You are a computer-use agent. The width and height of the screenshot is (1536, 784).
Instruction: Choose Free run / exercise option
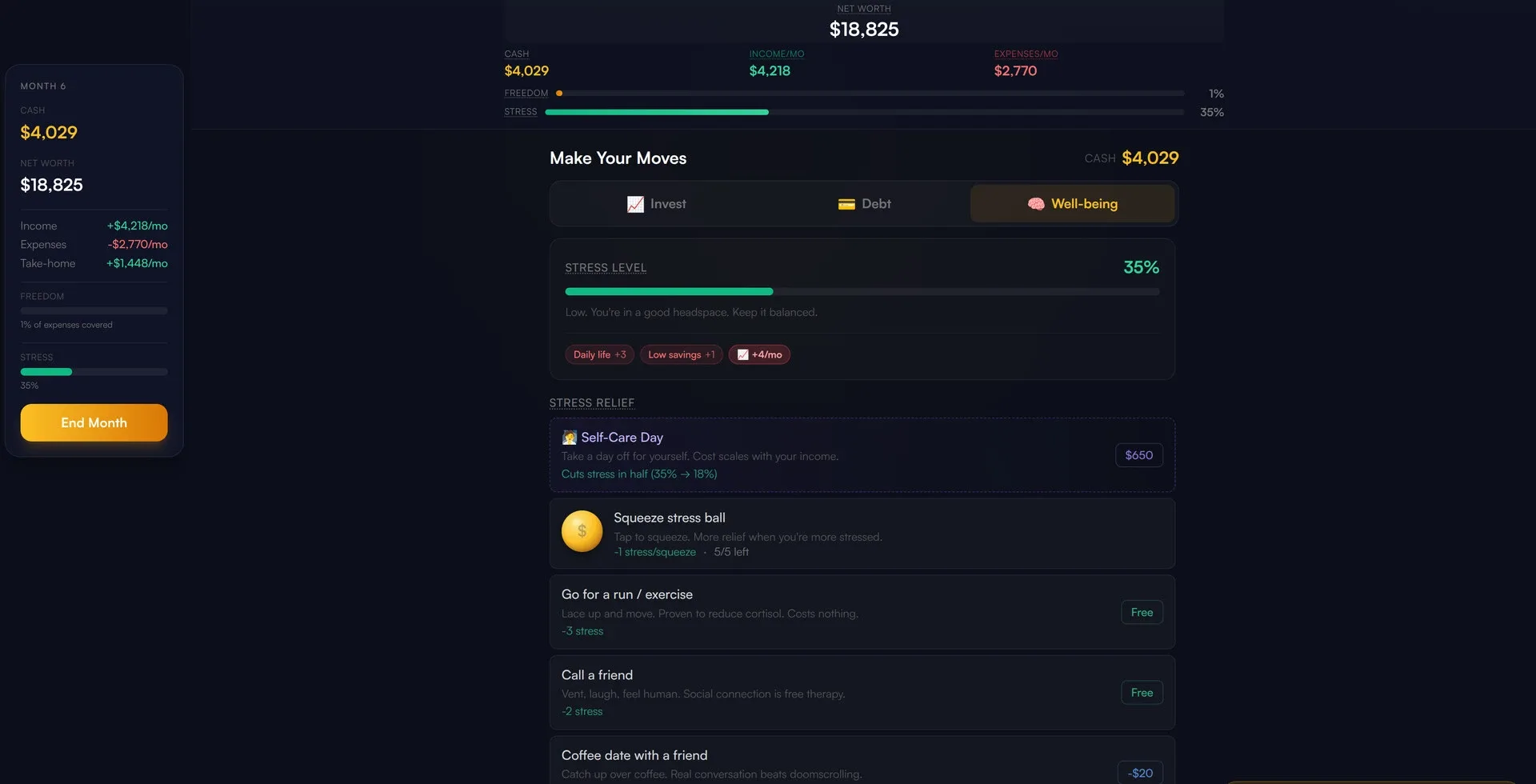point(1142,612)
